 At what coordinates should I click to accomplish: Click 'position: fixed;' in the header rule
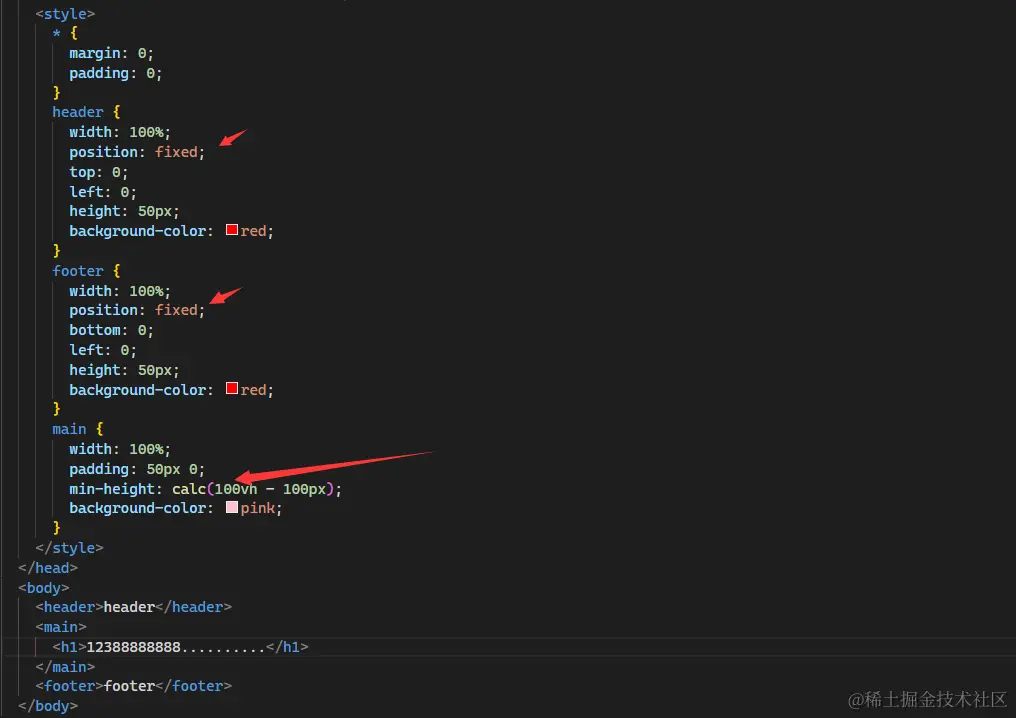coord(137,152)
